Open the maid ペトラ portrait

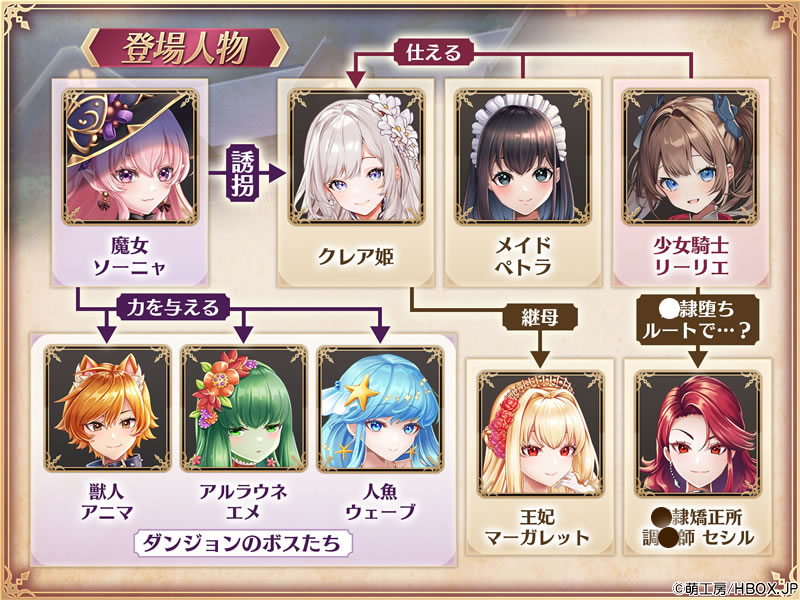tap(523, 157)
